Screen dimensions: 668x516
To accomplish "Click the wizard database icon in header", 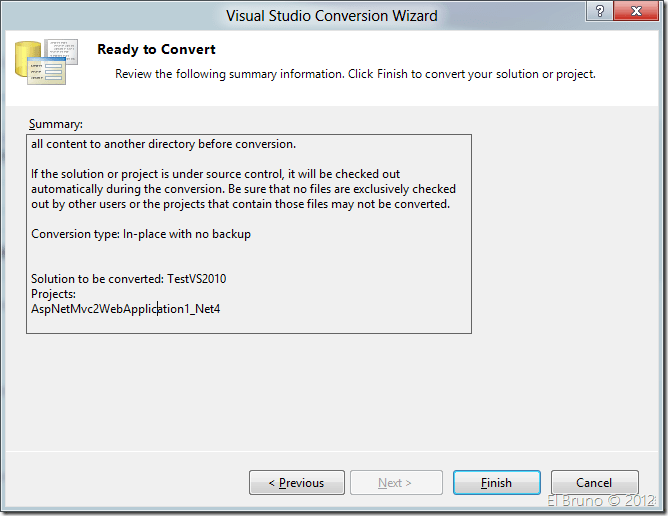I will 46,62.
